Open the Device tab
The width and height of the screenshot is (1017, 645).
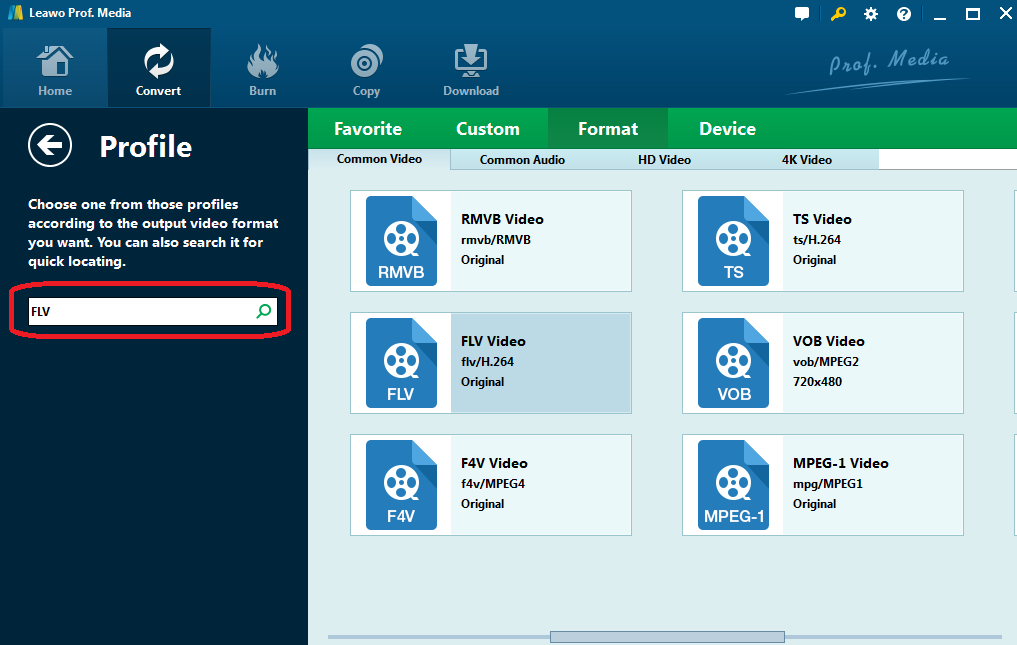(x=727, y=129)
